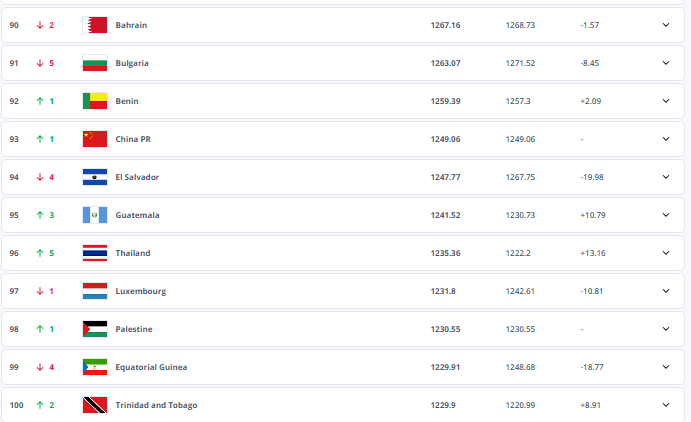Click the Guatemala flag icon
Viewport: 691px width, 422px height.
(x=94, y=215)
